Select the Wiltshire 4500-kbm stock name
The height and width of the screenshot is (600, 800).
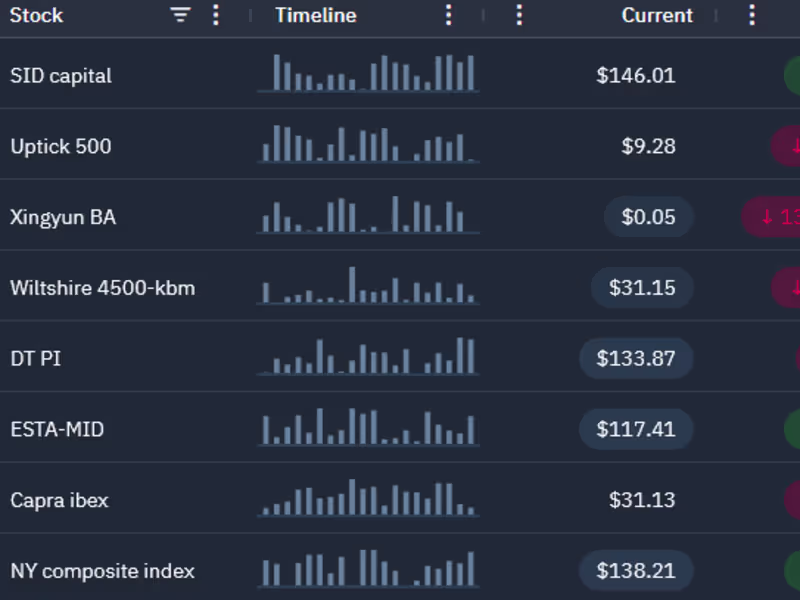point(103,288)
